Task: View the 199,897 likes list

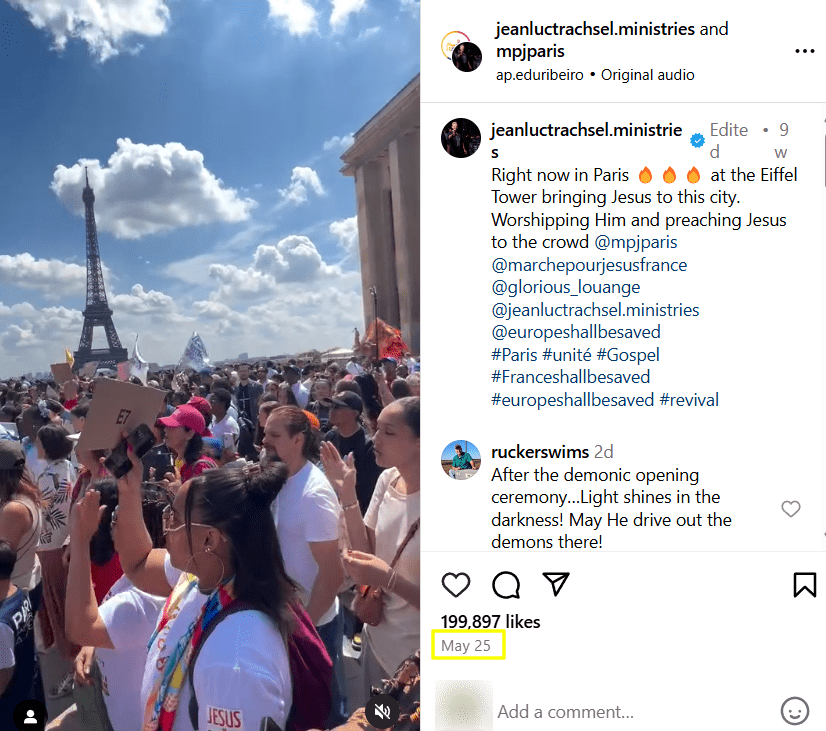Action: (490, 621)
